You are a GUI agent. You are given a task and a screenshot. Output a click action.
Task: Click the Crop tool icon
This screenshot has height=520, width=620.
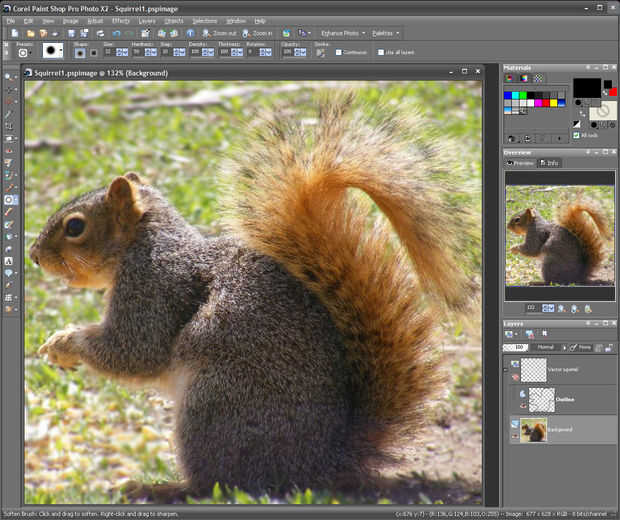pyautogui.click(x=9, y=126)
